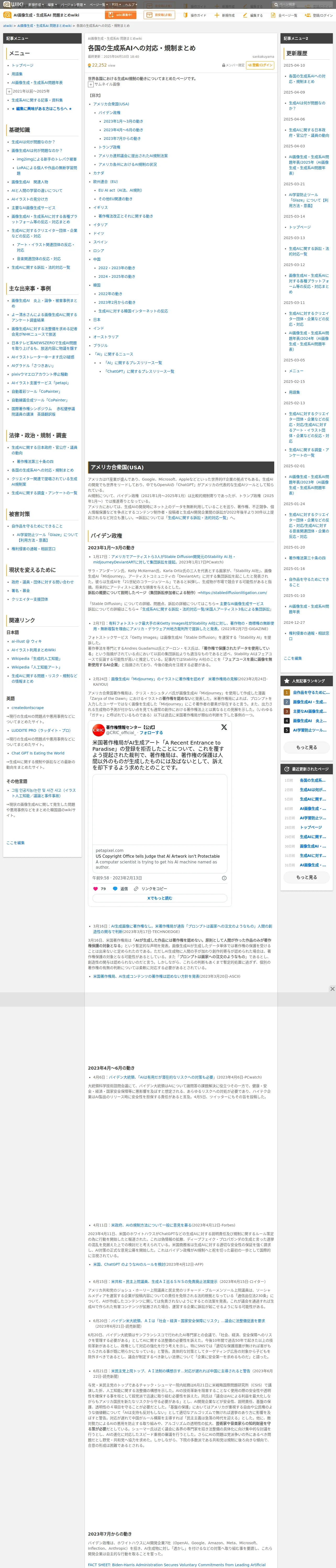Open トップページ in left menu
Viewport: 336px width, 1568px height.
click(23, 65)
